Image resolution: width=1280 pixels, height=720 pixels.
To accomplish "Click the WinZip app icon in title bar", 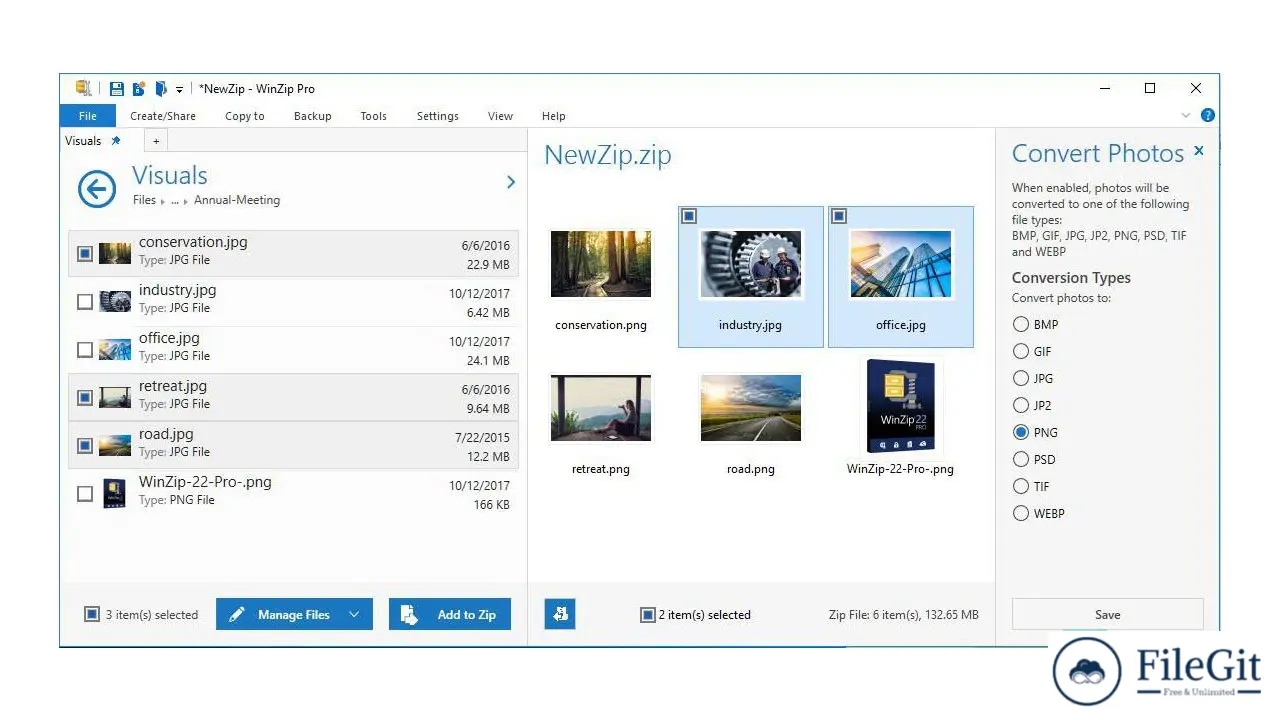I will tap(84, 88).
